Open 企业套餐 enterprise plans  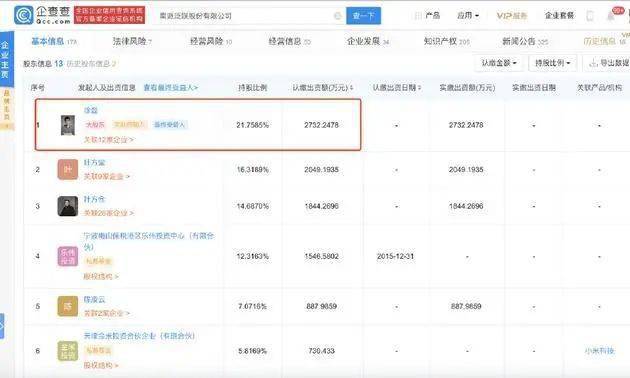(559, 16)
